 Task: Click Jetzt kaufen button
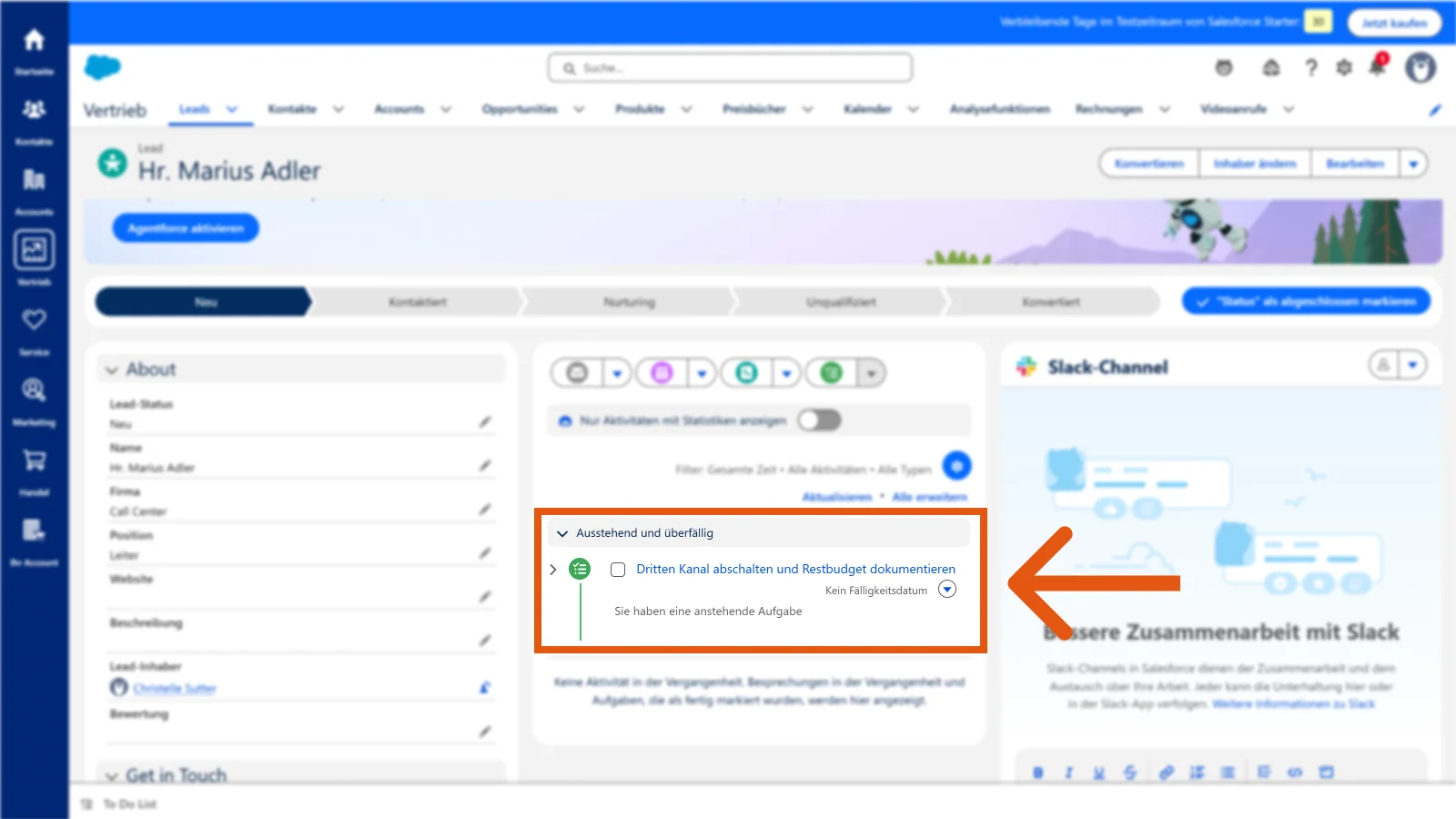[x=1394, y=23]
